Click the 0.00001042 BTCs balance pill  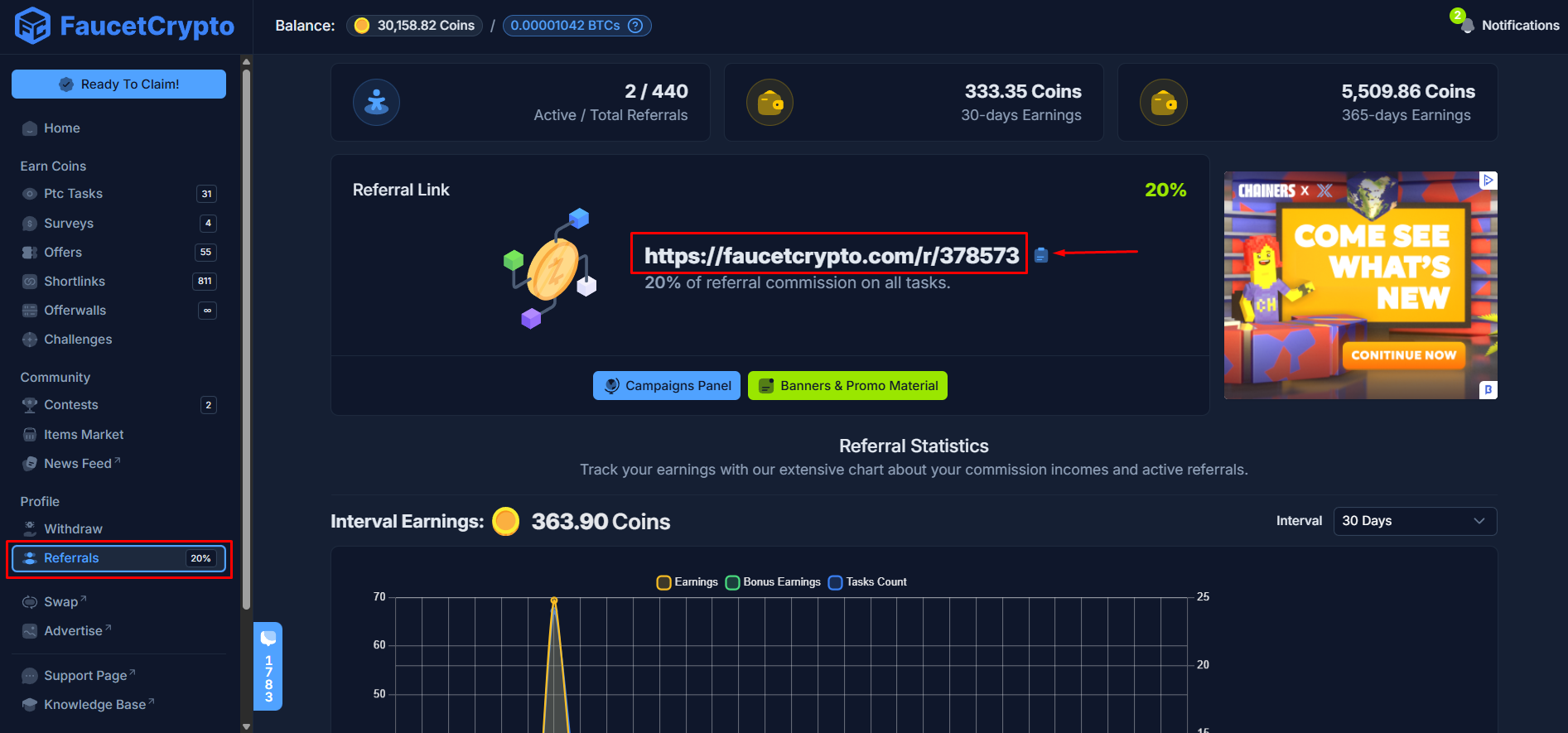coord(577,26)
